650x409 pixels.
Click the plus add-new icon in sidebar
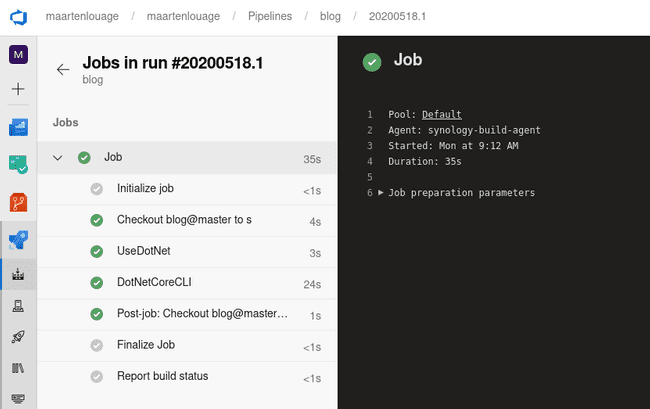[x=18, y=89]
